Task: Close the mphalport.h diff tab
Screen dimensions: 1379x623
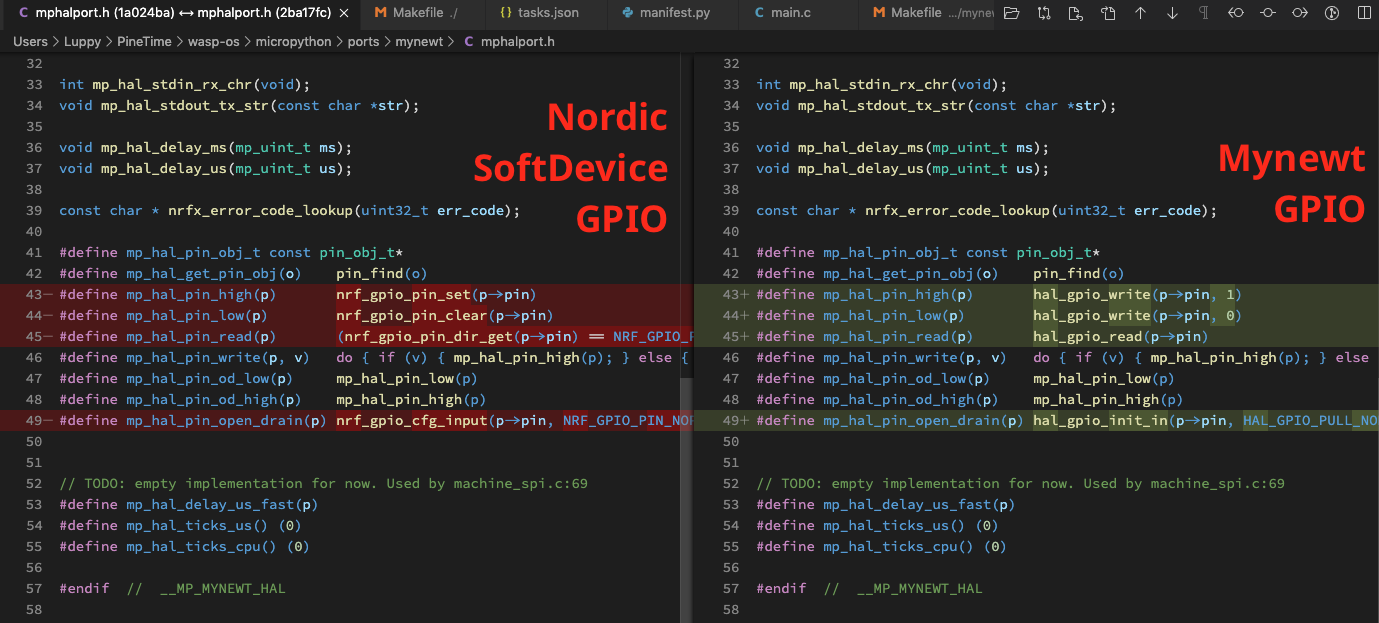Action: coord(344,14)
